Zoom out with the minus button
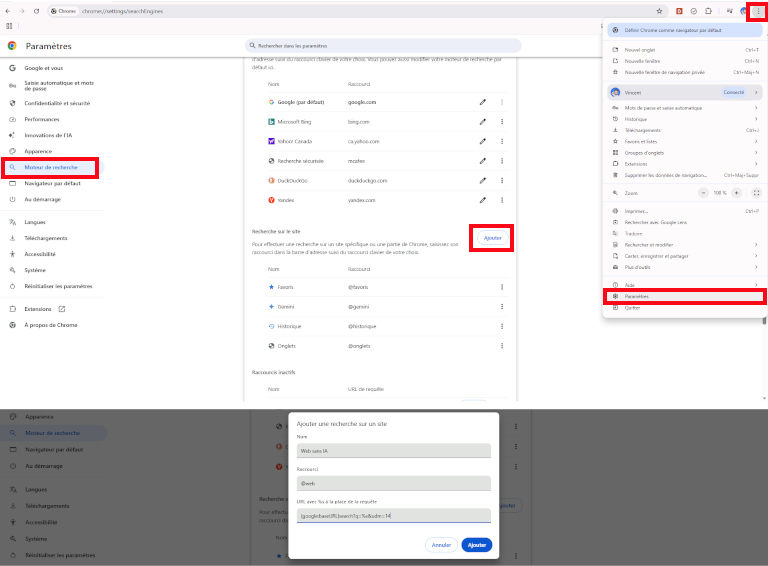The width and height of the screenshot is (768, 566). [704, 192]
